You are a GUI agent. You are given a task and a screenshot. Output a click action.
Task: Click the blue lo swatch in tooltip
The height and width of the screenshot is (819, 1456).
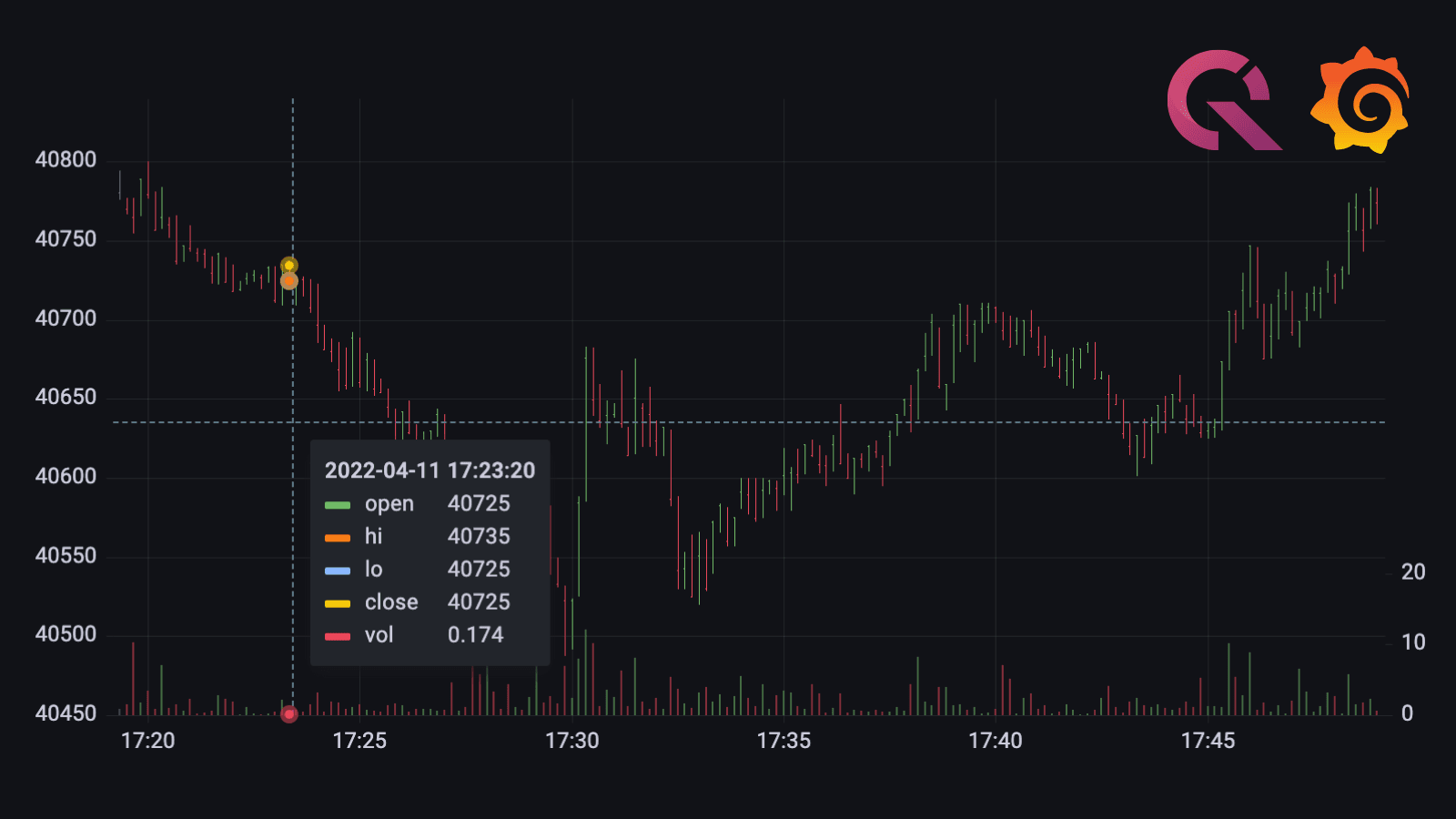coord(338,571)
